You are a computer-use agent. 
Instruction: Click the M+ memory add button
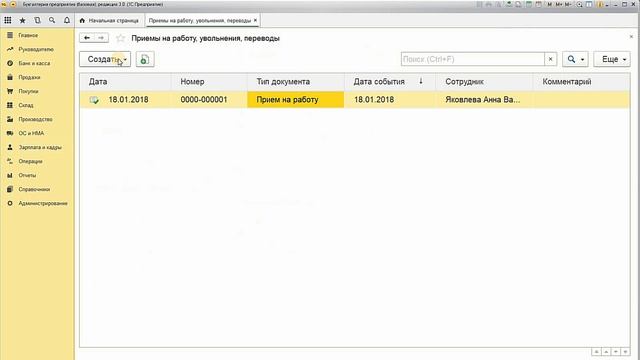tap(559, 4)
